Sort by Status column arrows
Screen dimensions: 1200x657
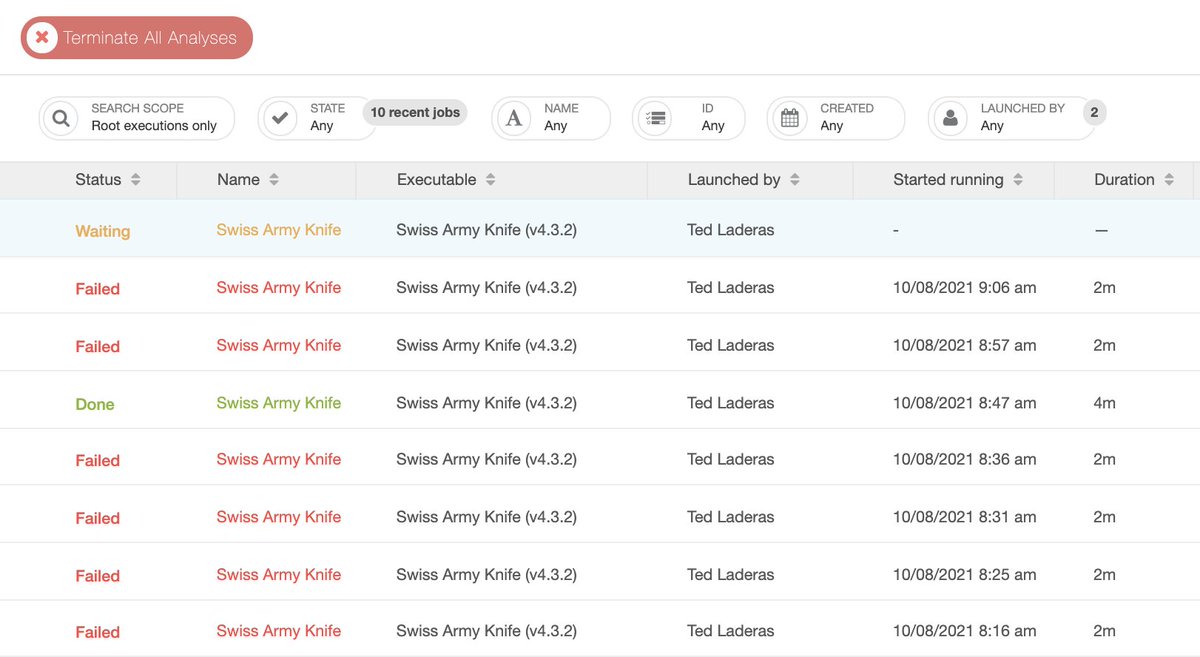click(x=136, y=180)
